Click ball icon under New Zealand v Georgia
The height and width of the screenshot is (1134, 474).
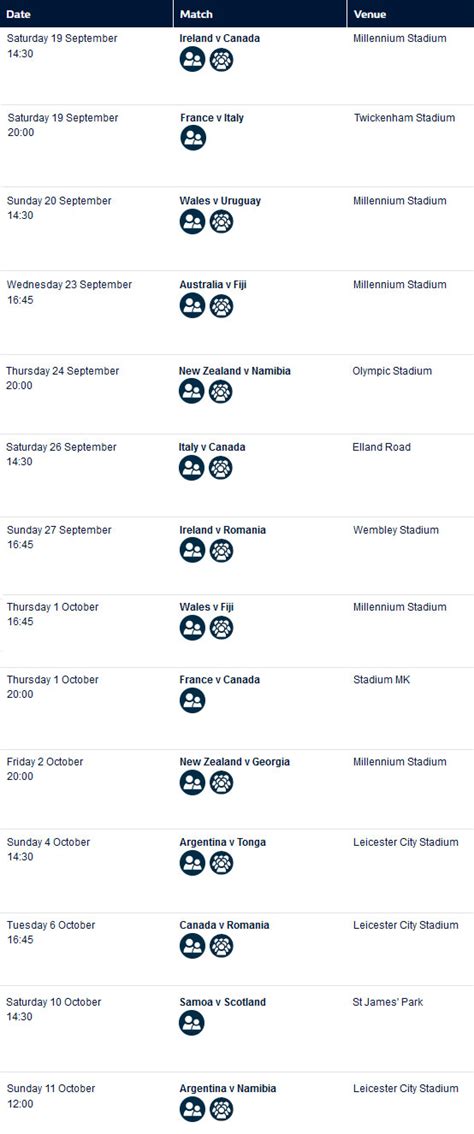point(221,783)
